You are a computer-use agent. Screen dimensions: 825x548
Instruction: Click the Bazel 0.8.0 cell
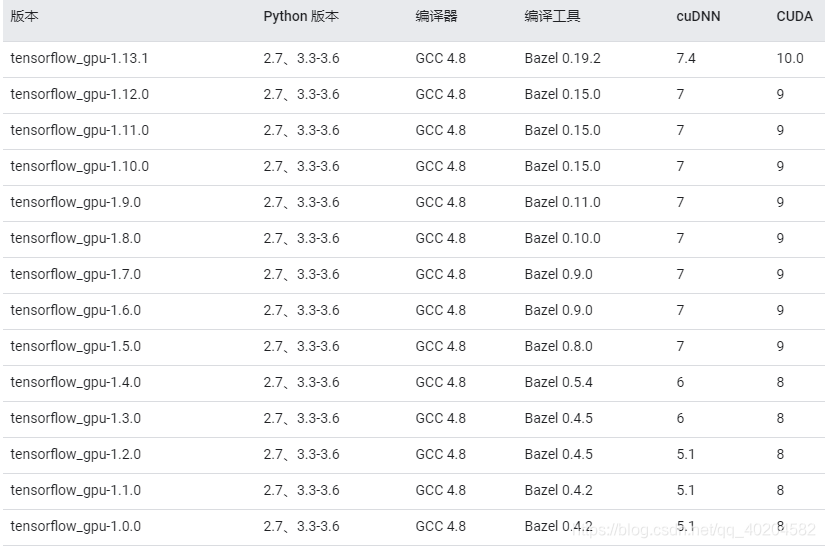tap(558, 347)
